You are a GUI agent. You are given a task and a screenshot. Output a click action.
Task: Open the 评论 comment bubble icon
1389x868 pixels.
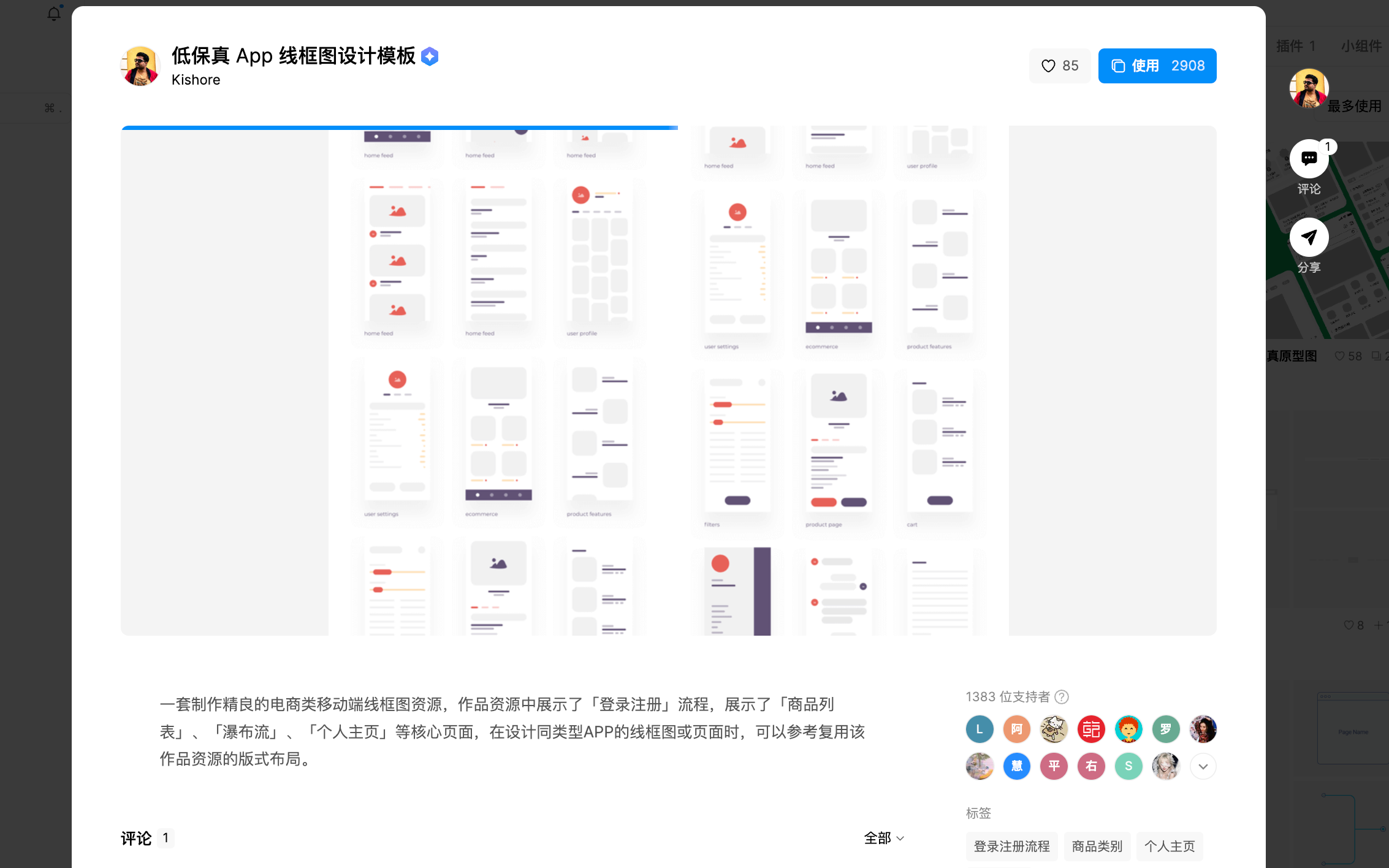(x=1309, y=159)
